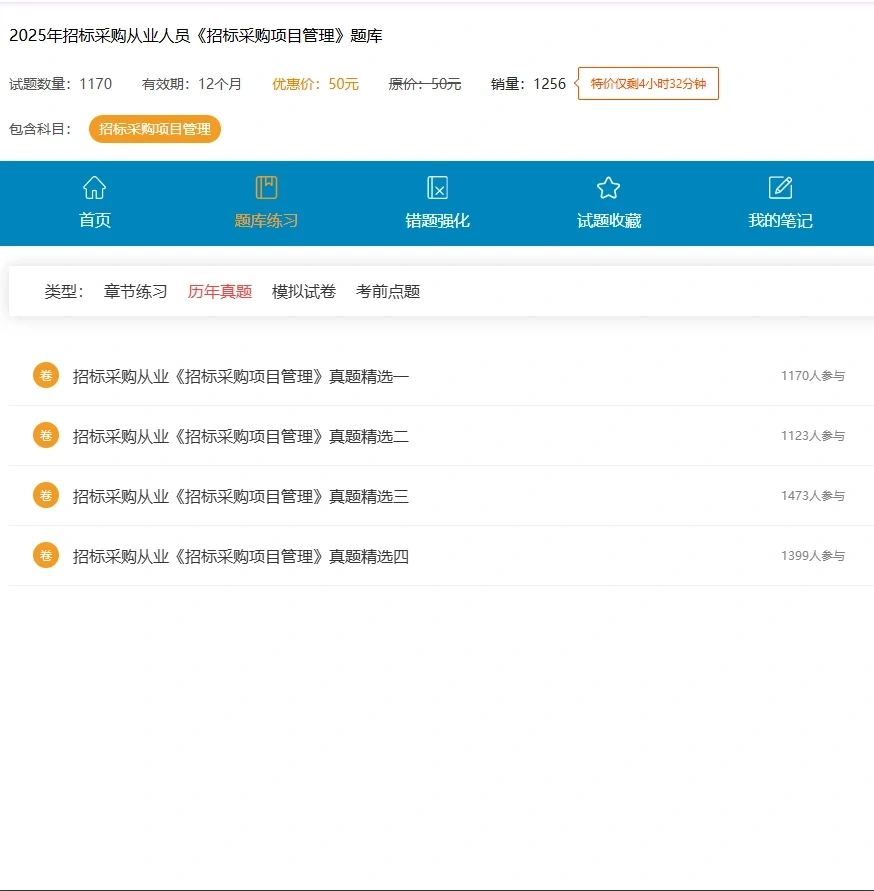This screenshot has width=874, height=891.
Task: Click the 卷 icon beside 真题精选三
Action: point(45,495)
